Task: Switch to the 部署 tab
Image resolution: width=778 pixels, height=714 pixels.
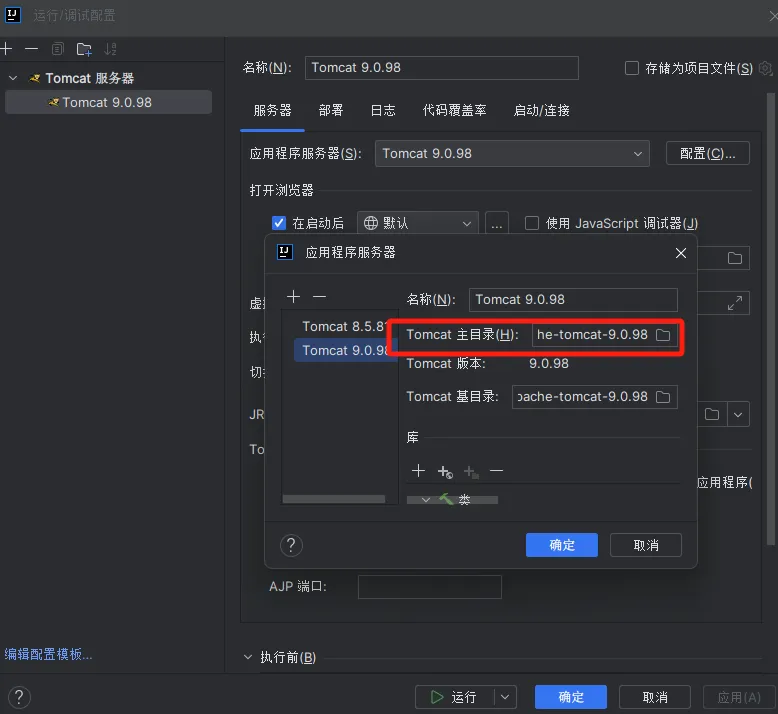Action: click(x=331, y=110)
